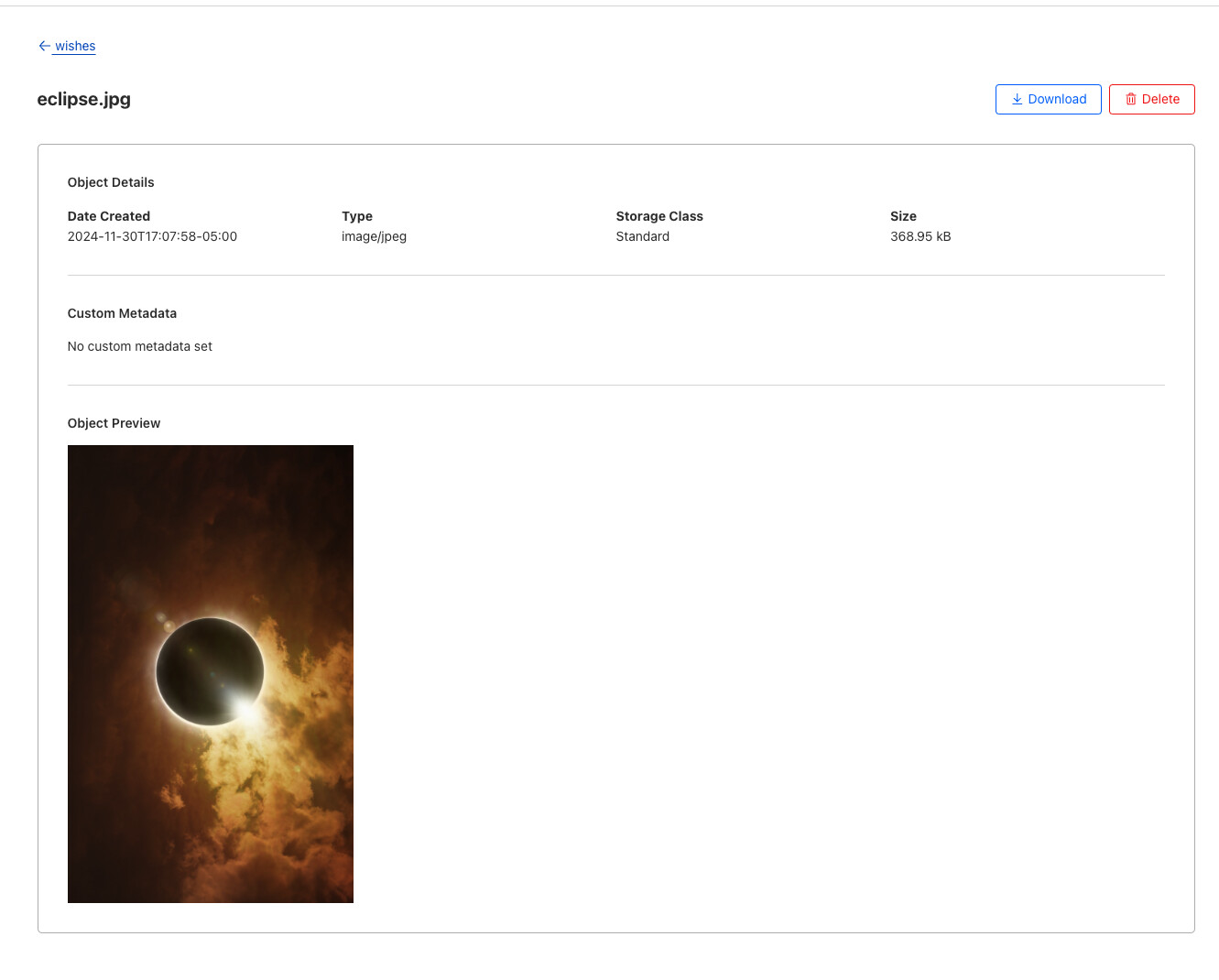Click the Object Details heading
This screenshot has width=1219, height=980.
click(x=111, y=182)
